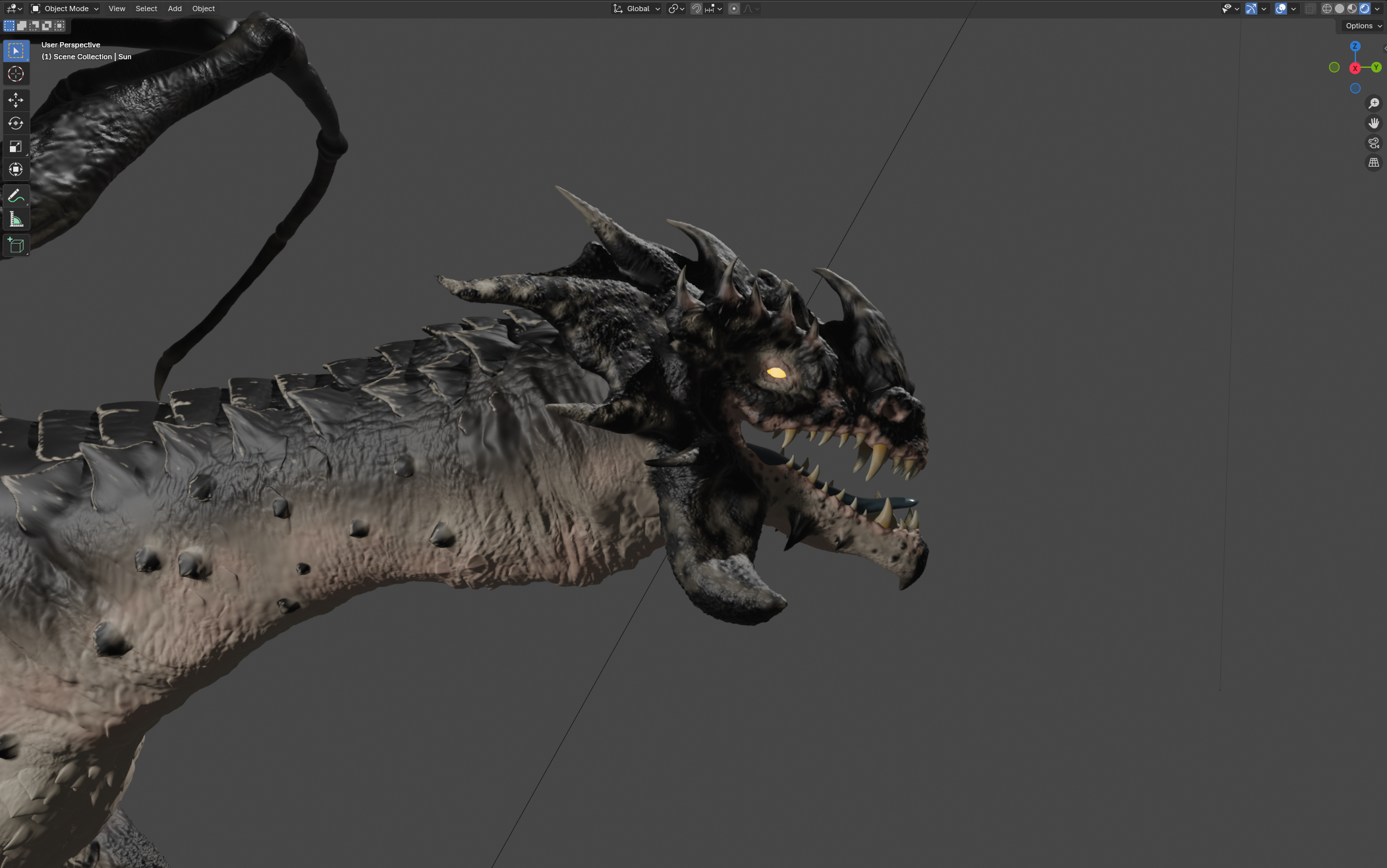Screen dimensions: 1387x868
Task: Open the View menu
Action: (x=117, y=9)
